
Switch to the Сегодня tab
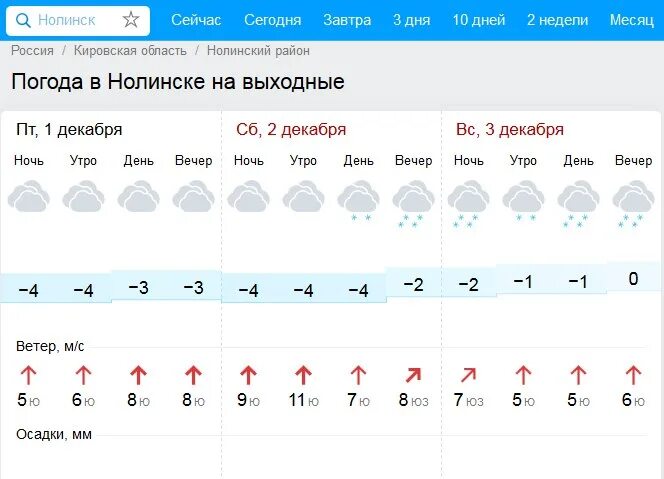pos(272,20)
